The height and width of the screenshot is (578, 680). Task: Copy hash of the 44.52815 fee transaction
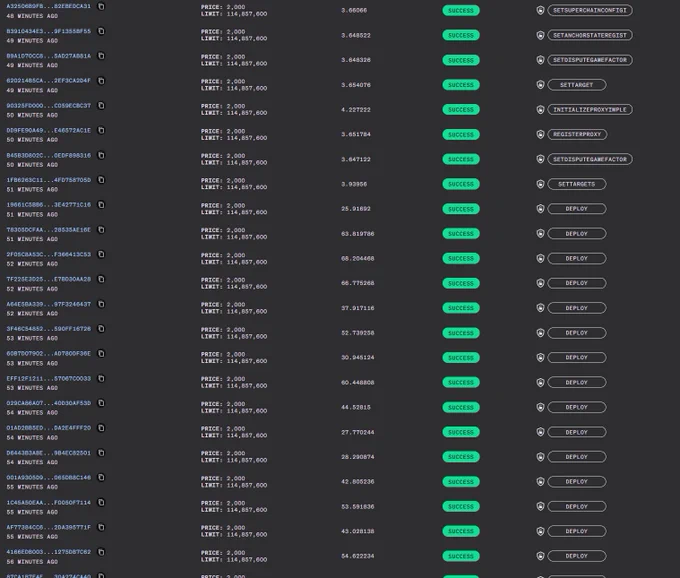[101, 403]
